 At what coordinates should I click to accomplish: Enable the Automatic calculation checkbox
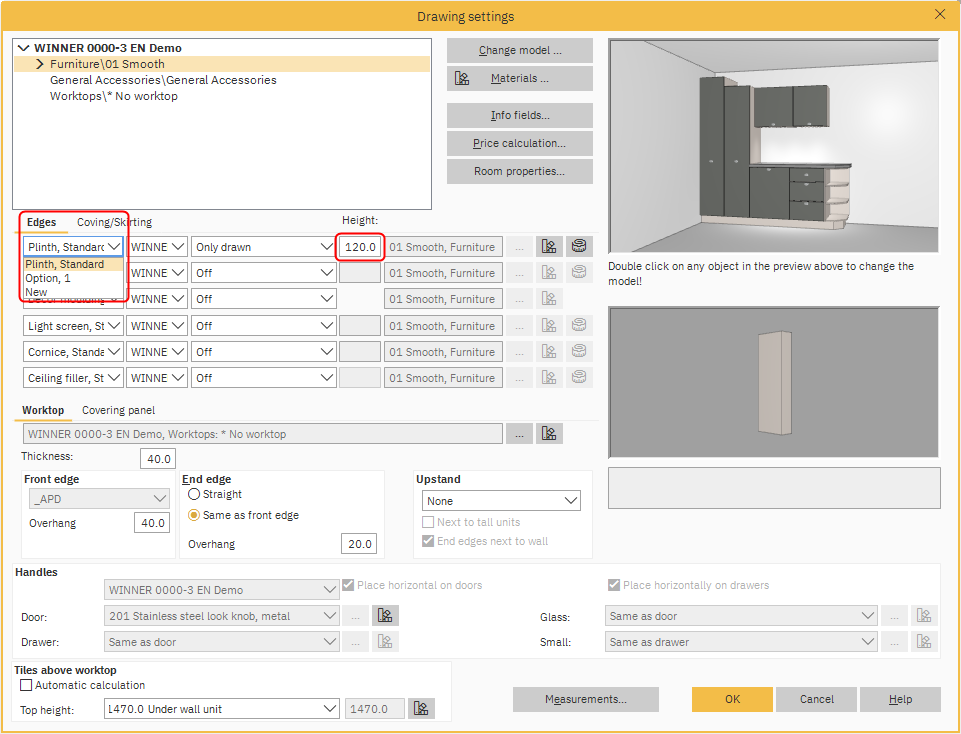coord(26,686)
